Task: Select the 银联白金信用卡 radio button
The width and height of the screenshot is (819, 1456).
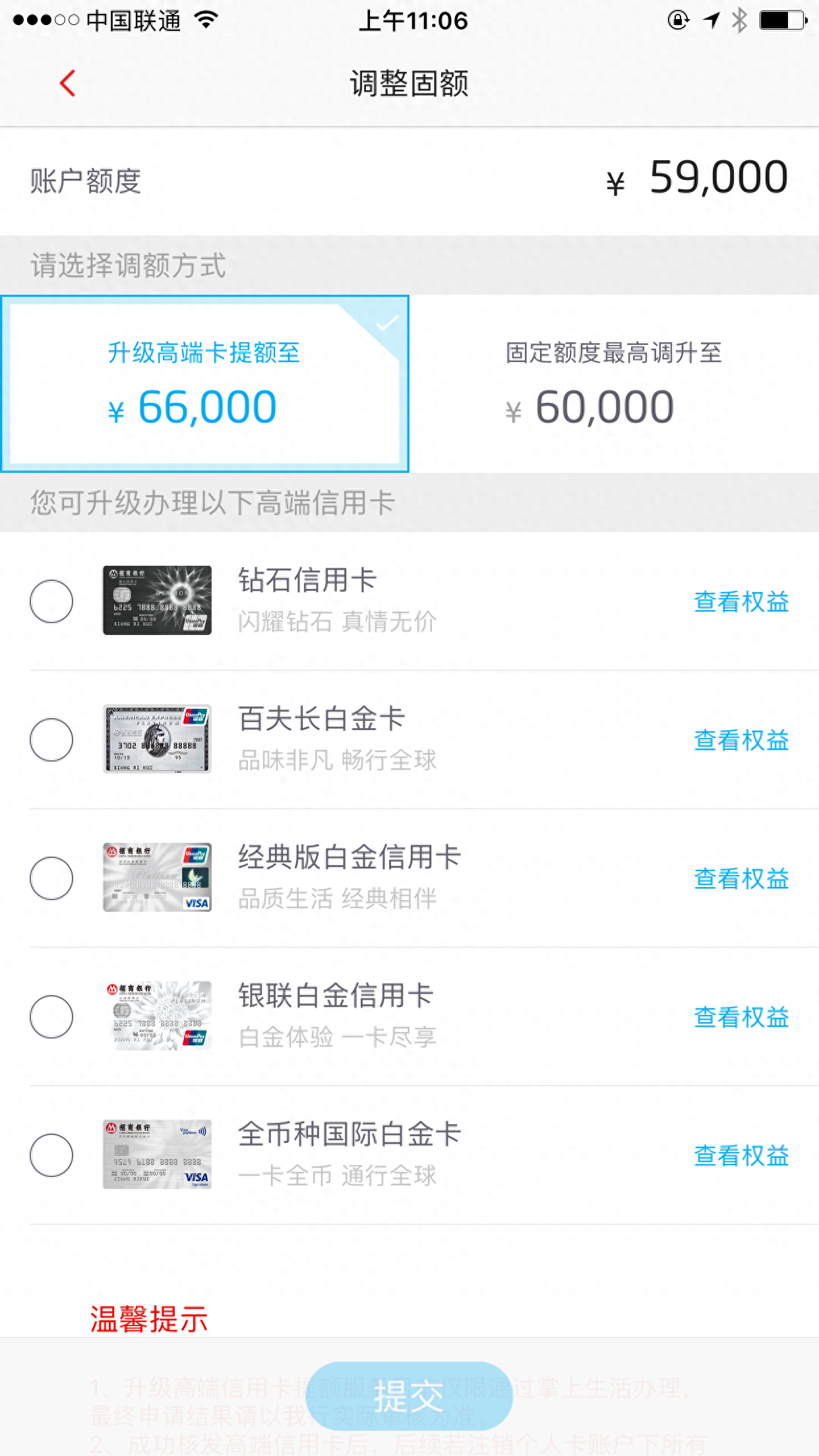Action: (51, 1017)
